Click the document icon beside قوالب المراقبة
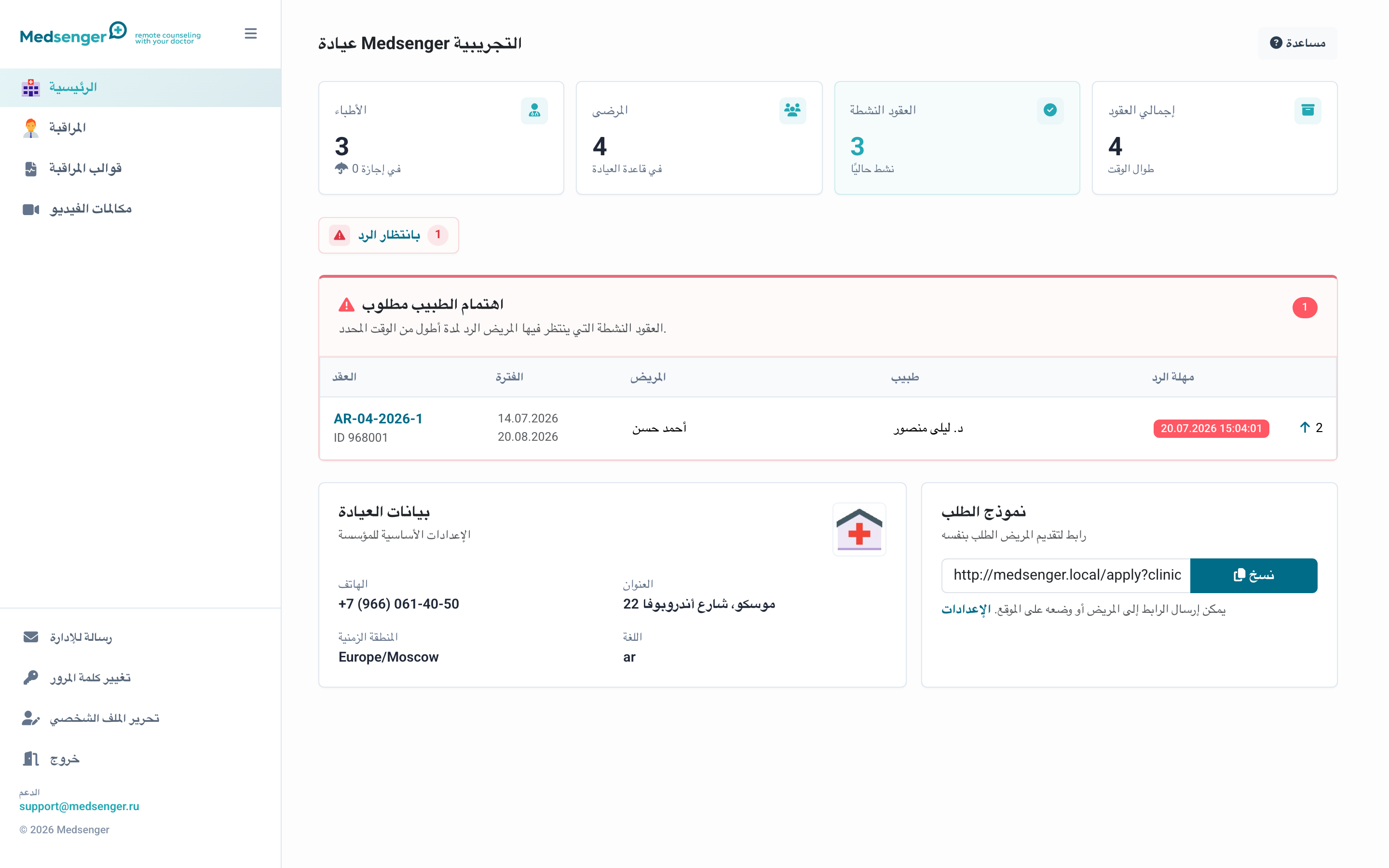1389x868 pixels. click(x=31, y=168)
